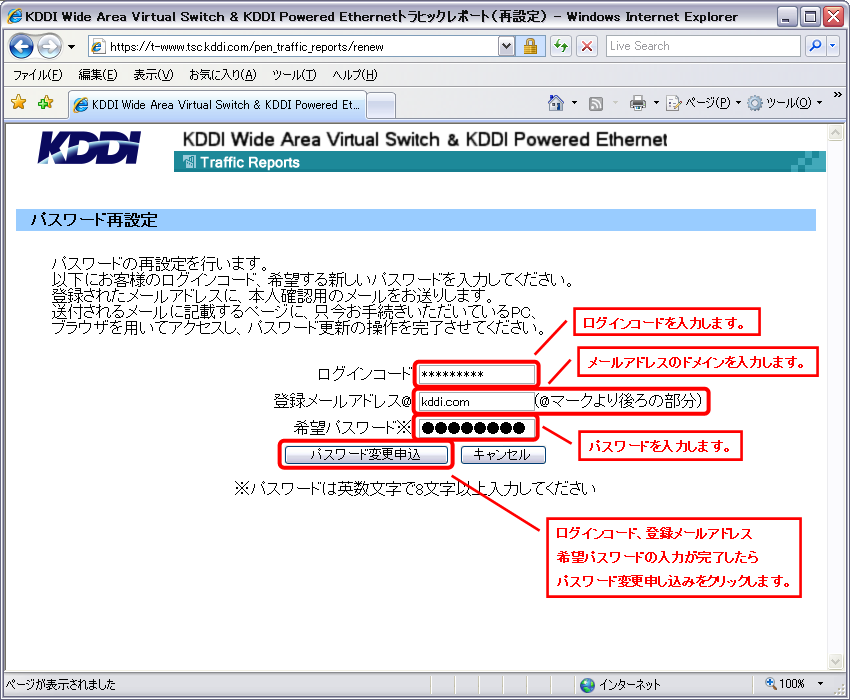Click the ログインコード input field

click(x=476, y=374)
